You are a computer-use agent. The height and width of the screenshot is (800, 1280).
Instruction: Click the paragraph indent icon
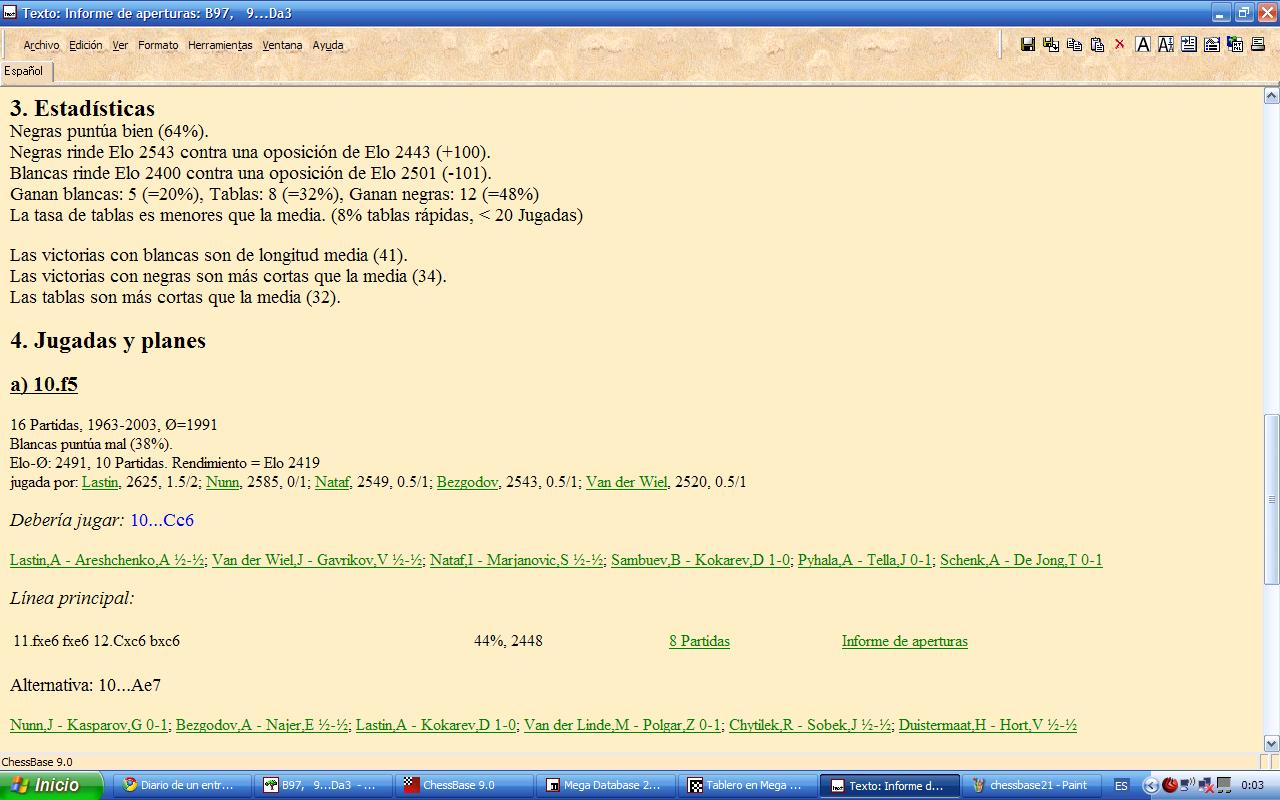pyautogui.click(x=1188, y=44)
